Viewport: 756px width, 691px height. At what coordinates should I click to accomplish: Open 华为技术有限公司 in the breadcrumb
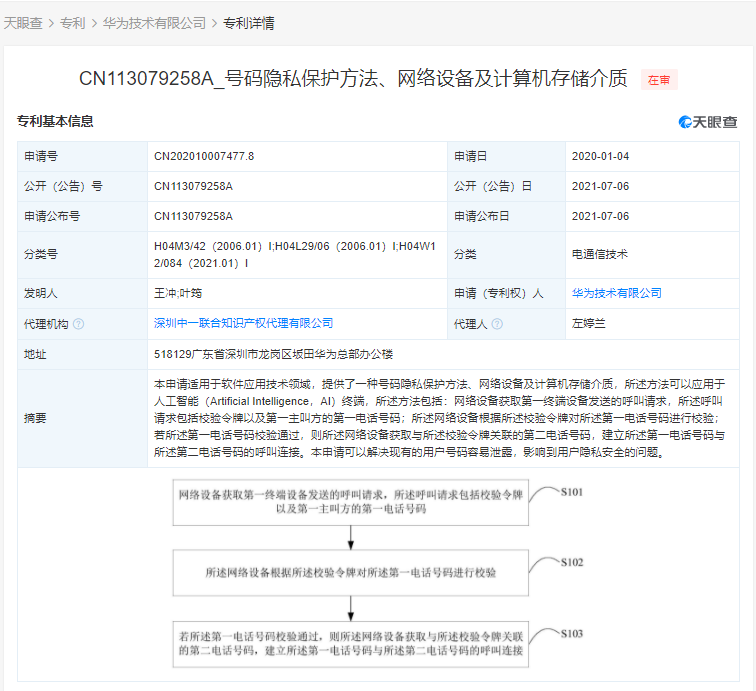(x=154, y=23)
